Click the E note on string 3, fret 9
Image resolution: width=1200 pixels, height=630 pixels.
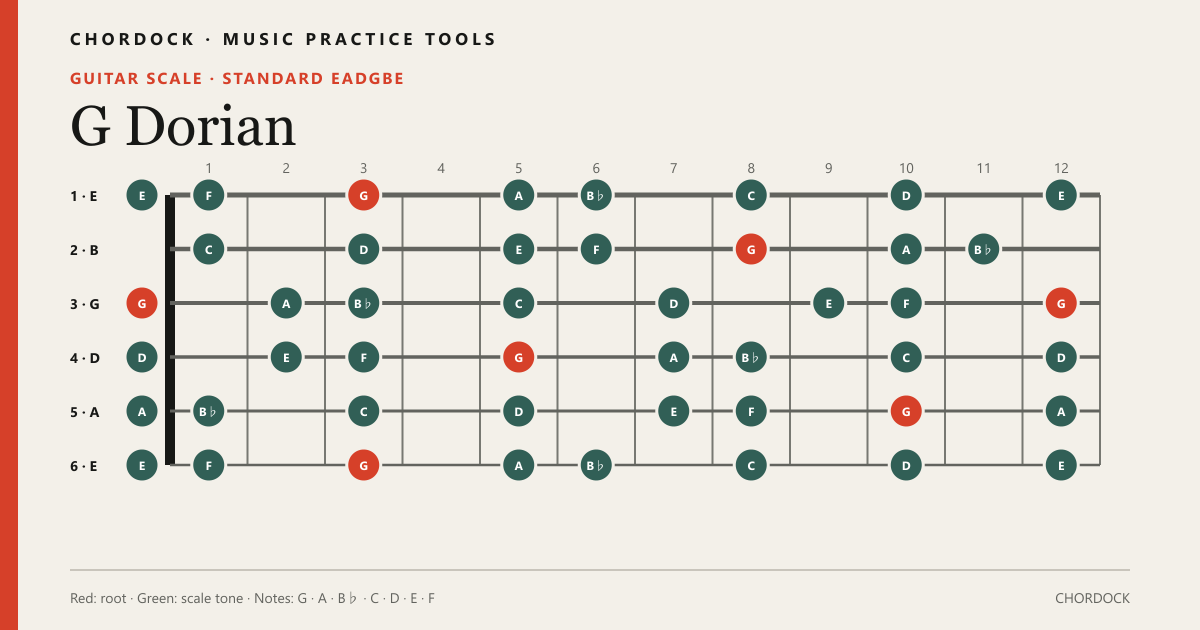(828, 303)
